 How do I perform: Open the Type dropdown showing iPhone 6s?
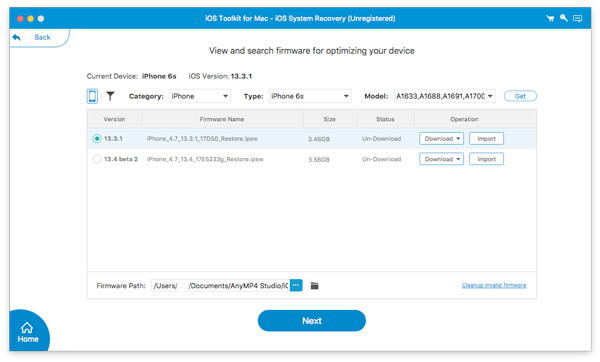tap(310, 96)
